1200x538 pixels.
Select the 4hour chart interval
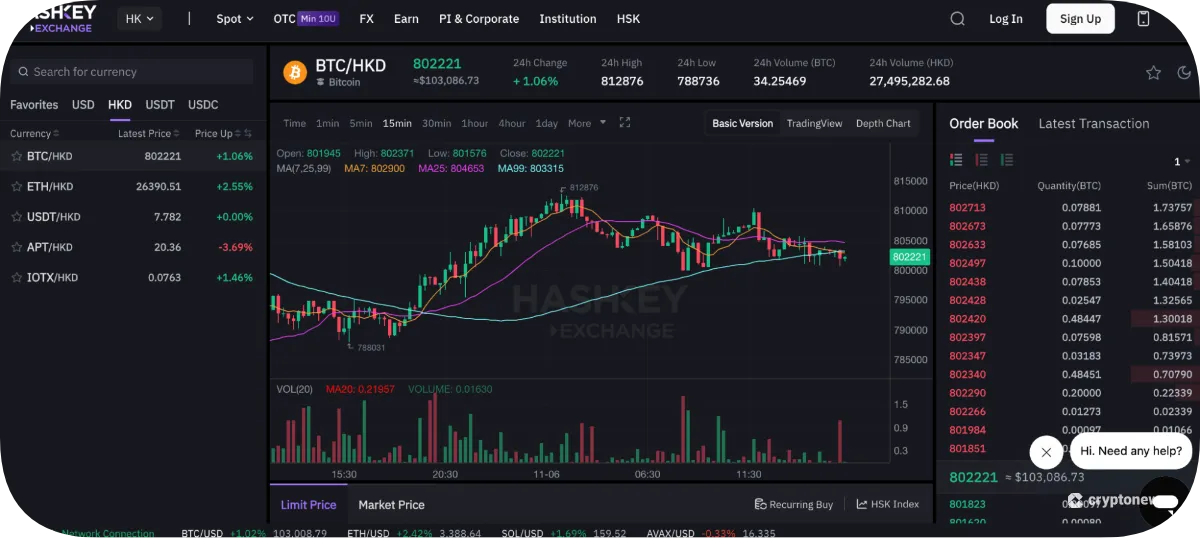pos(512,123)
